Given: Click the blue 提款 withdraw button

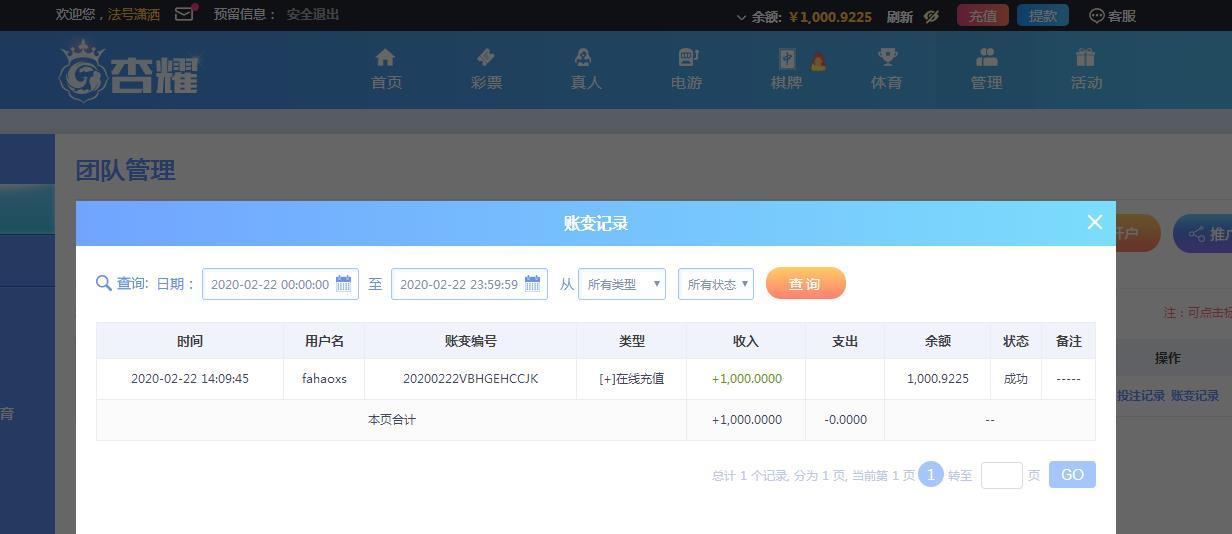Looking at the screenshot, I should pos(1043,16).
